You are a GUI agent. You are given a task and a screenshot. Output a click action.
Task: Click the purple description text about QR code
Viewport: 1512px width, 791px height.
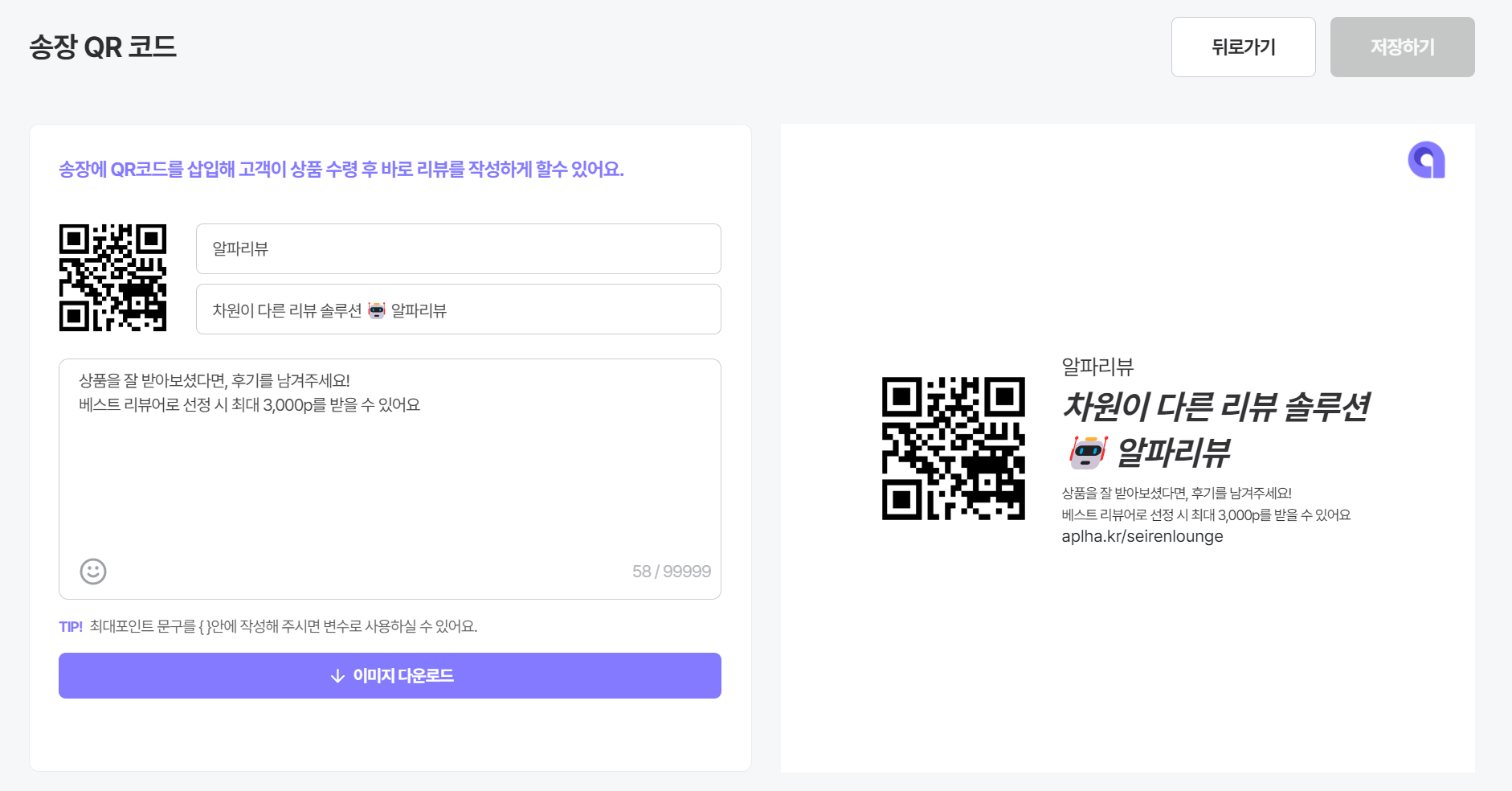click(x=341, y=170)
